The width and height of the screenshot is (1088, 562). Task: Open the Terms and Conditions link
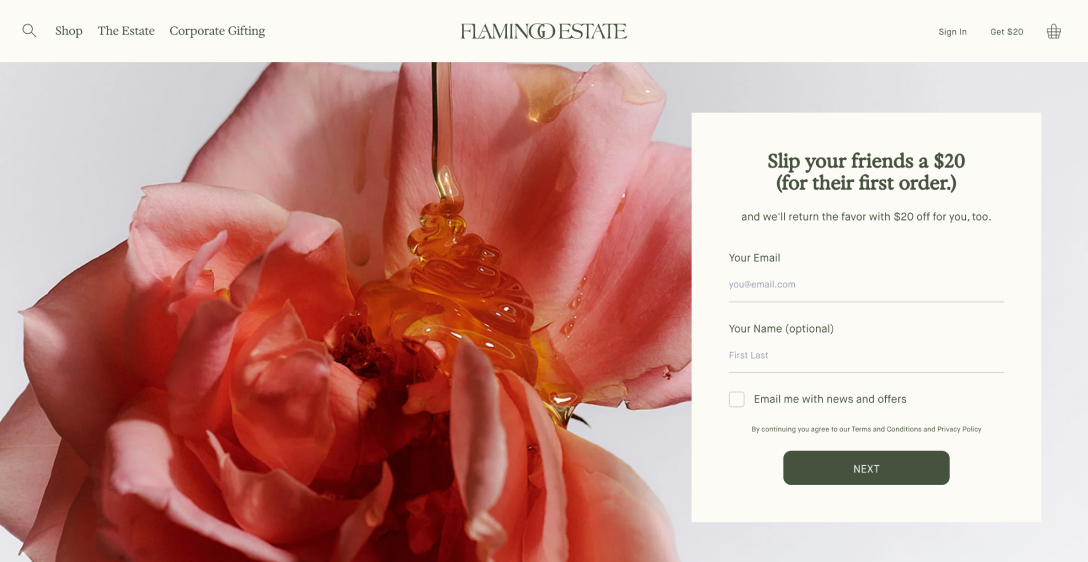pyautogui.click(x=886, y=429)
